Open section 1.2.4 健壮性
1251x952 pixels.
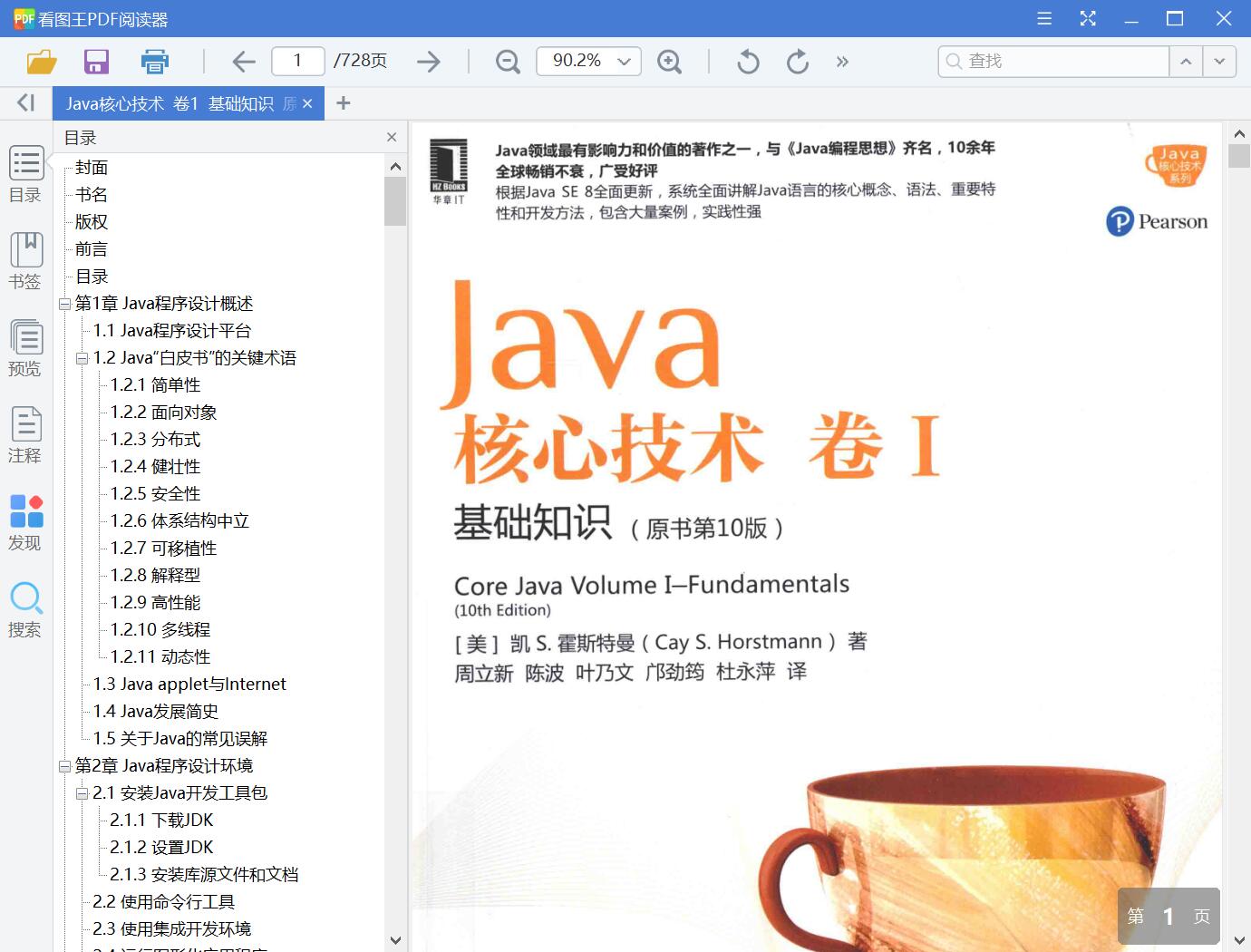click(x=156, y=467)
